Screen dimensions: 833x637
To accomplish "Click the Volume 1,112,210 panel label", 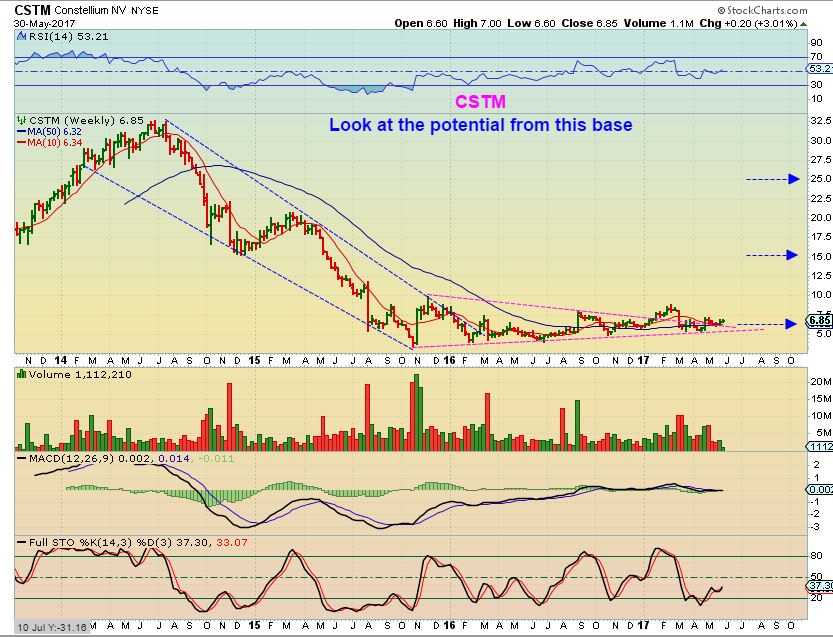I will point(80,375).
